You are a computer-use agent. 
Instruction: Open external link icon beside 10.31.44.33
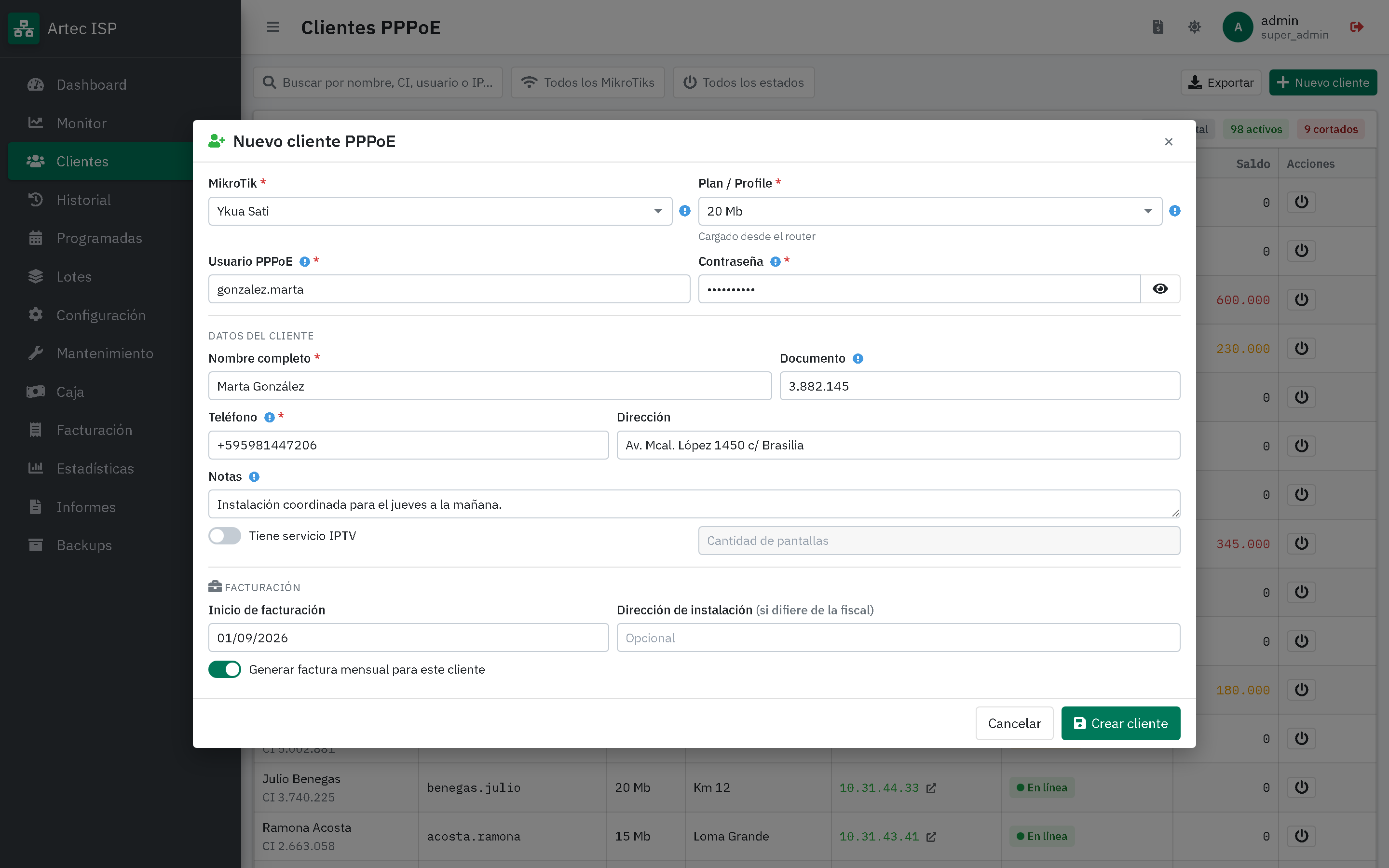[x=931, y=788]
